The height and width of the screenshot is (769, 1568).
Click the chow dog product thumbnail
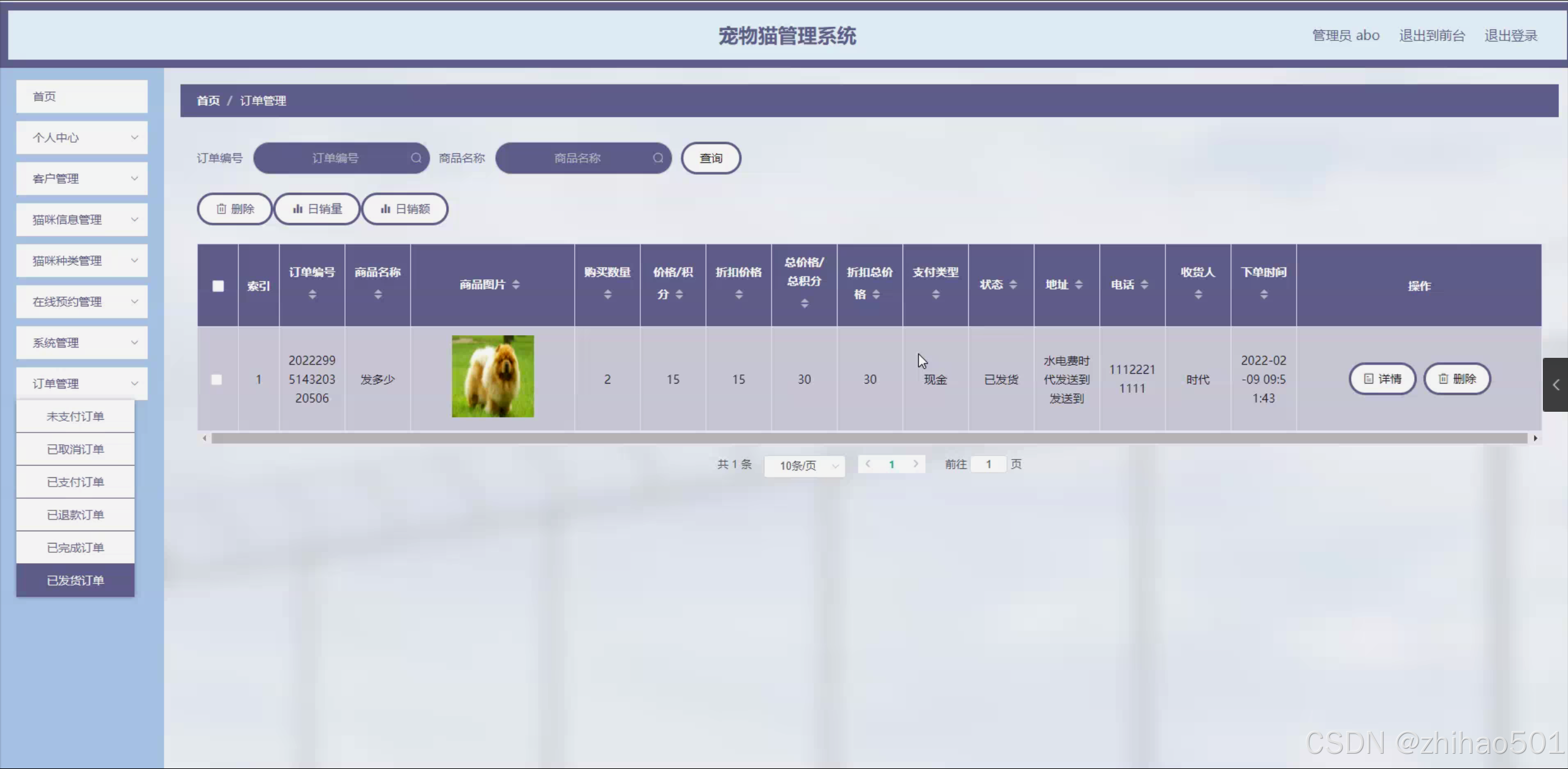pos(493,376)
